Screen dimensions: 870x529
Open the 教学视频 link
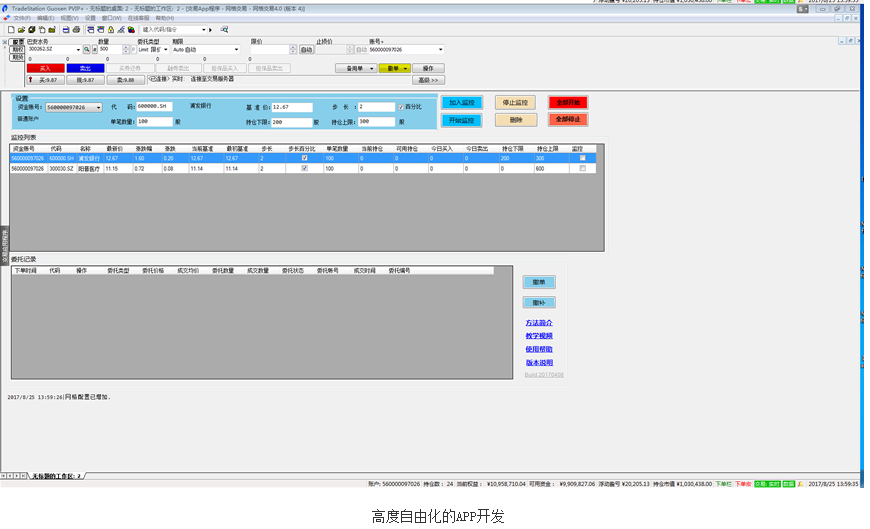tap(538, 336)
